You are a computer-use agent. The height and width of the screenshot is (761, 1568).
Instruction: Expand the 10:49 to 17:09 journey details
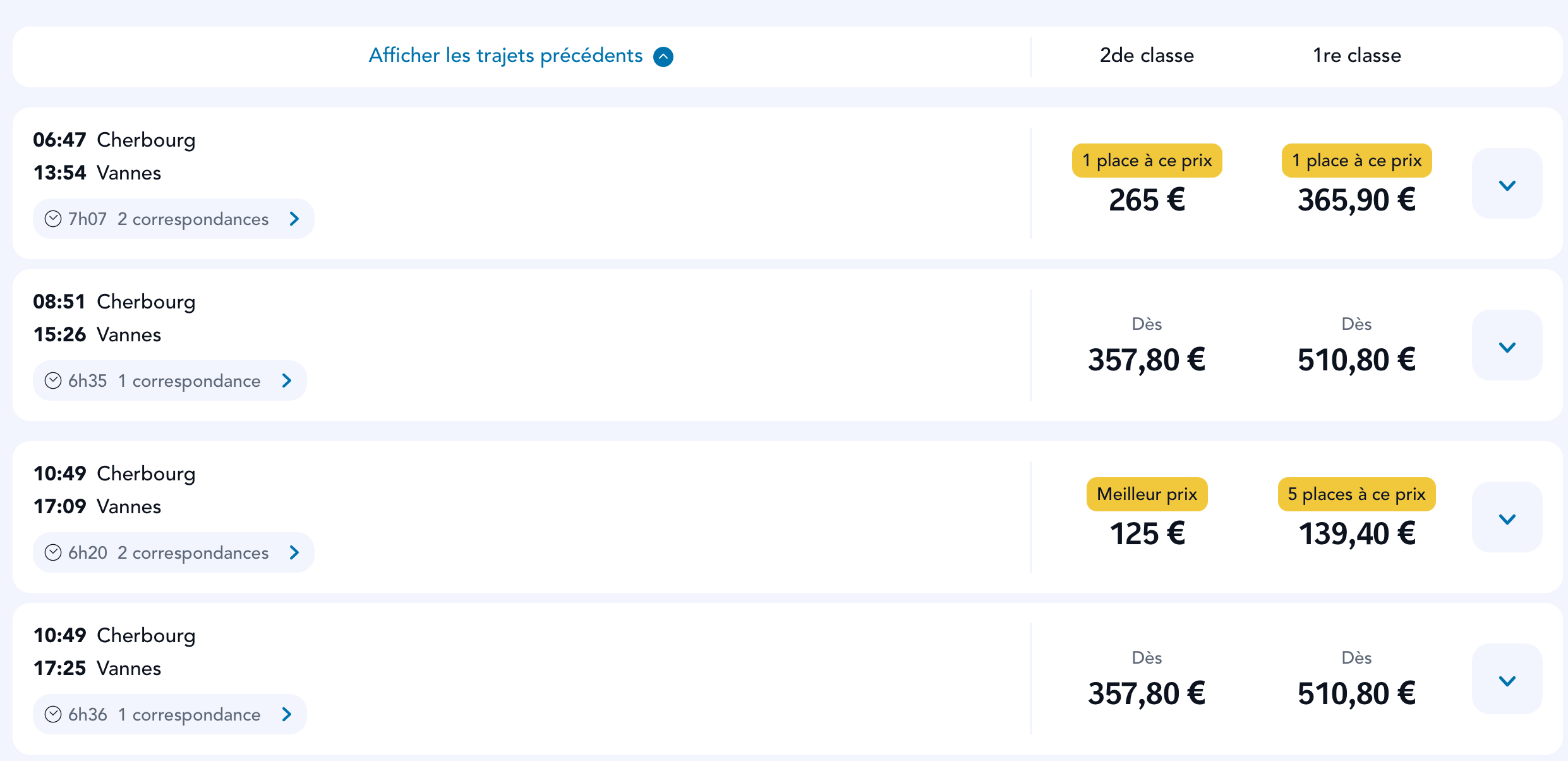(x=1507, y=517)
